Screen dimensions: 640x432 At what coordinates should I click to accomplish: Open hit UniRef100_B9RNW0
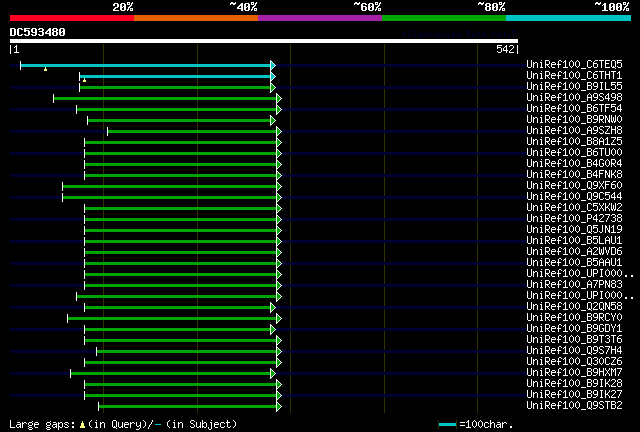(574, 120)
